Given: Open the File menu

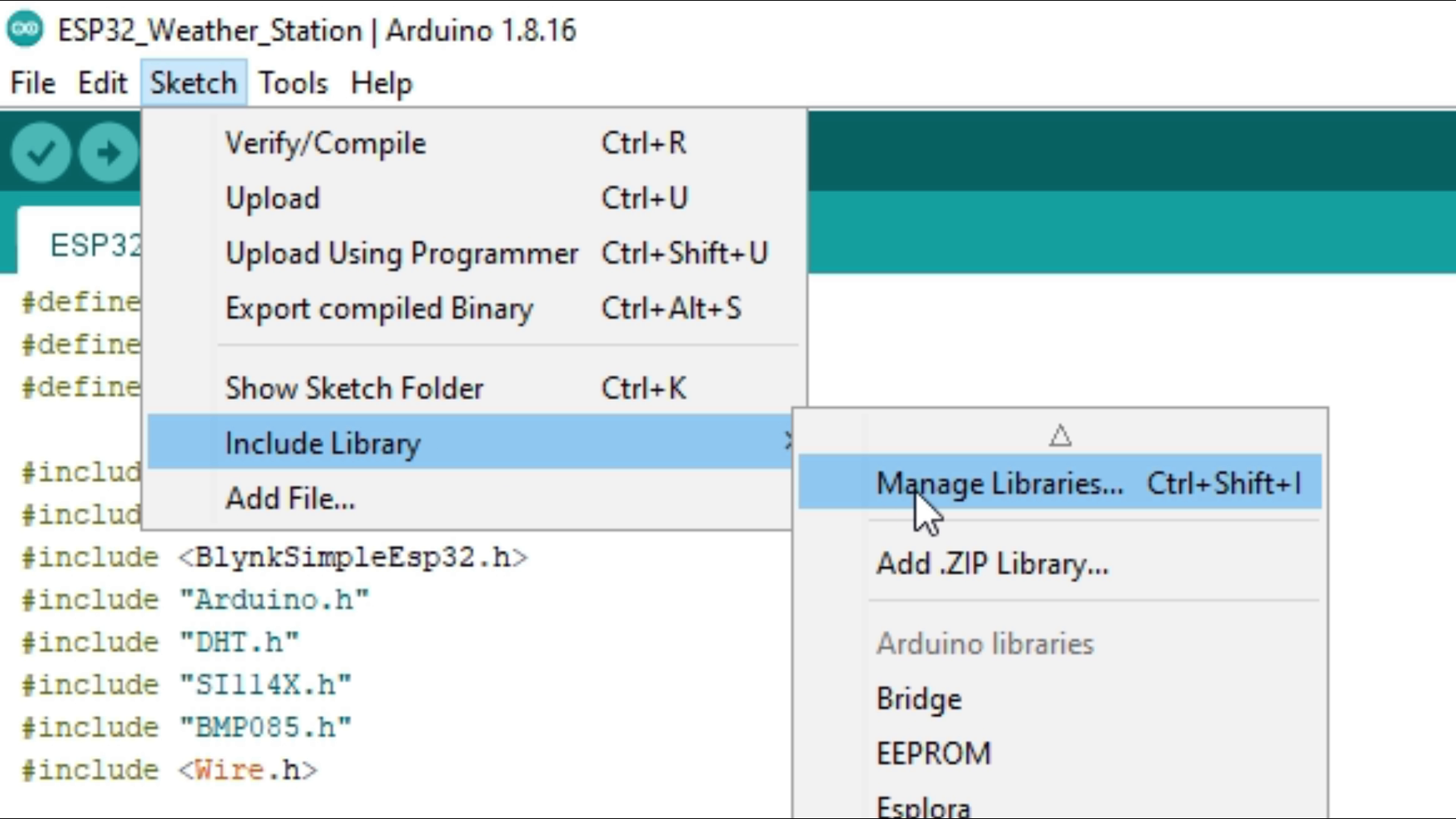Looking at the screenshot, I should point(33,83).
